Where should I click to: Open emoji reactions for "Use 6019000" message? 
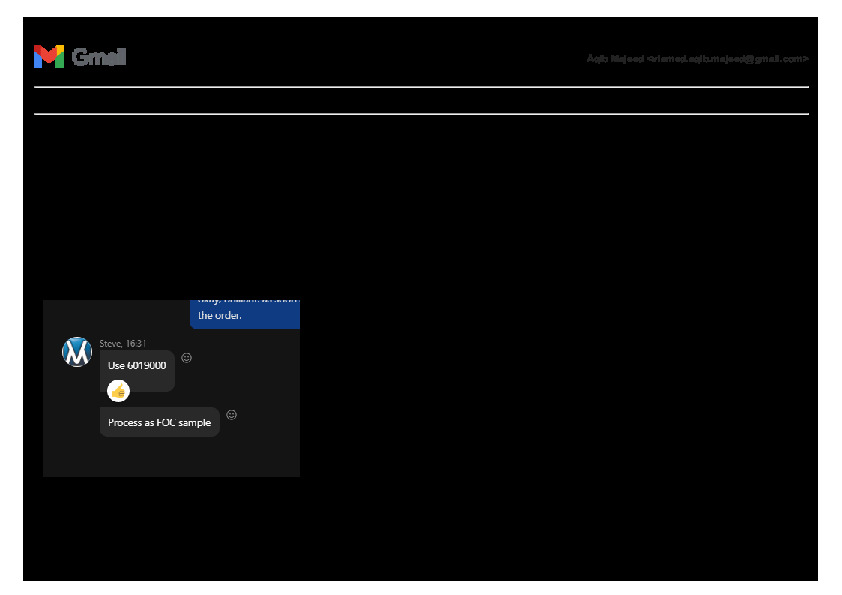(x=186, y=358)
